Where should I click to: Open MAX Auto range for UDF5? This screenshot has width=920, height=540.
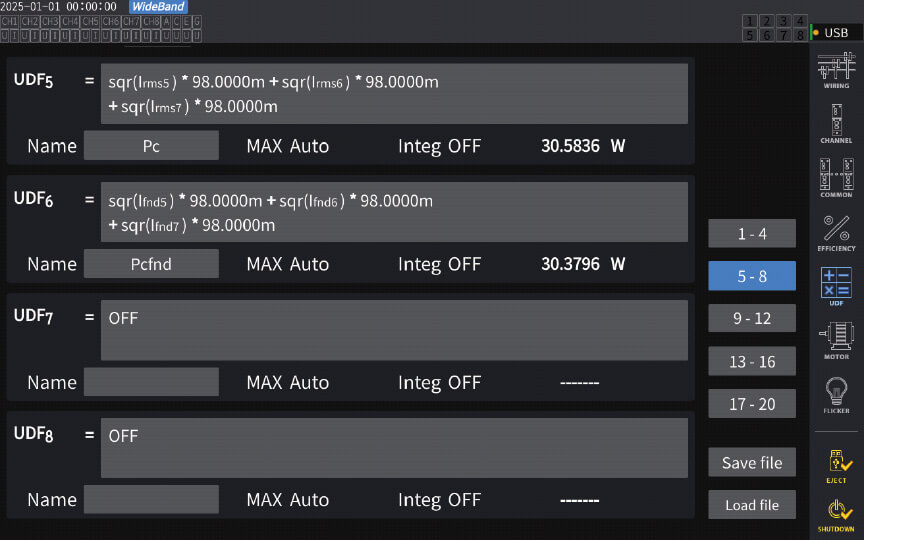click(287, 146)
